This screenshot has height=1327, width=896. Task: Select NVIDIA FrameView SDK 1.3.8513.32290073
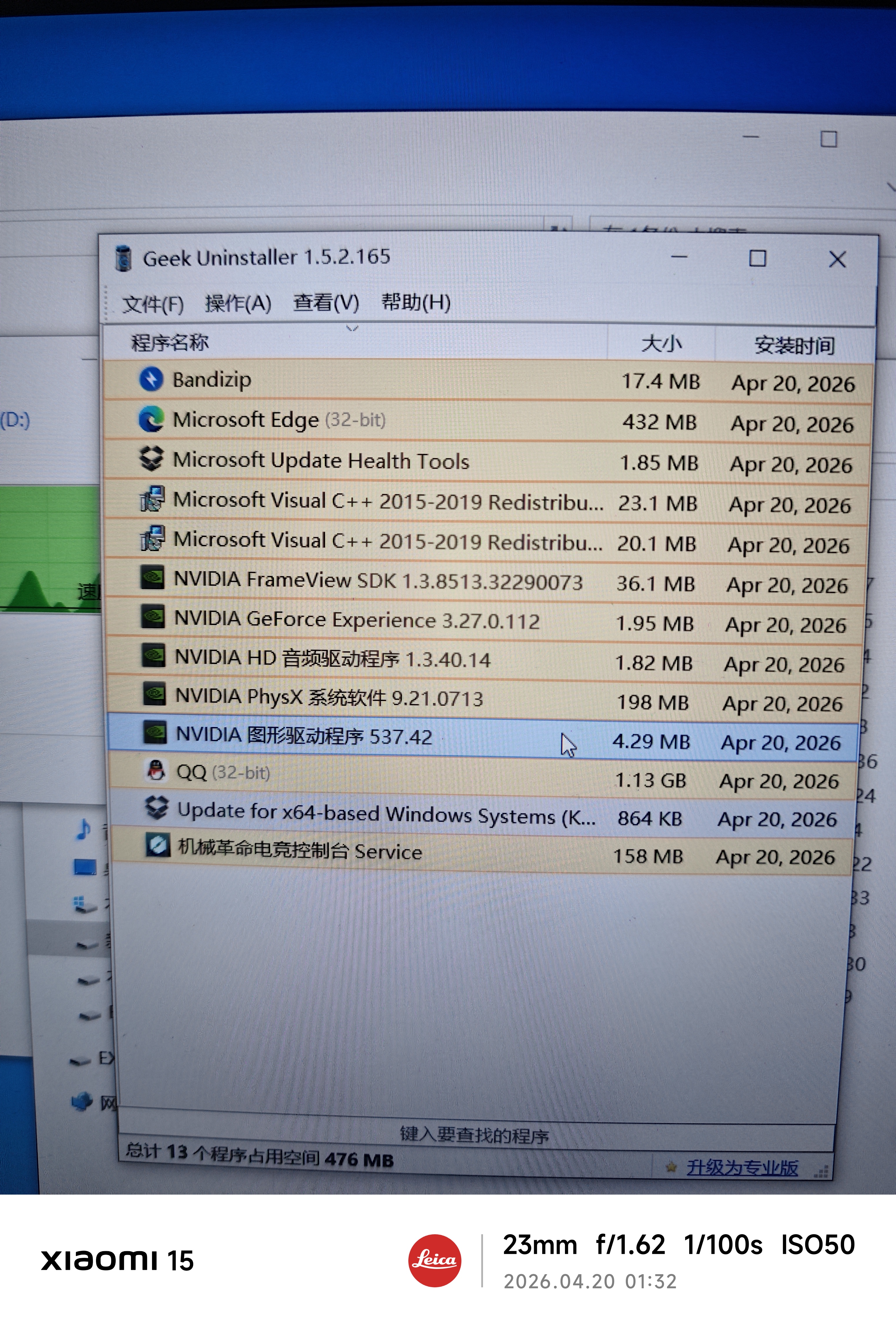coord(378,580)
